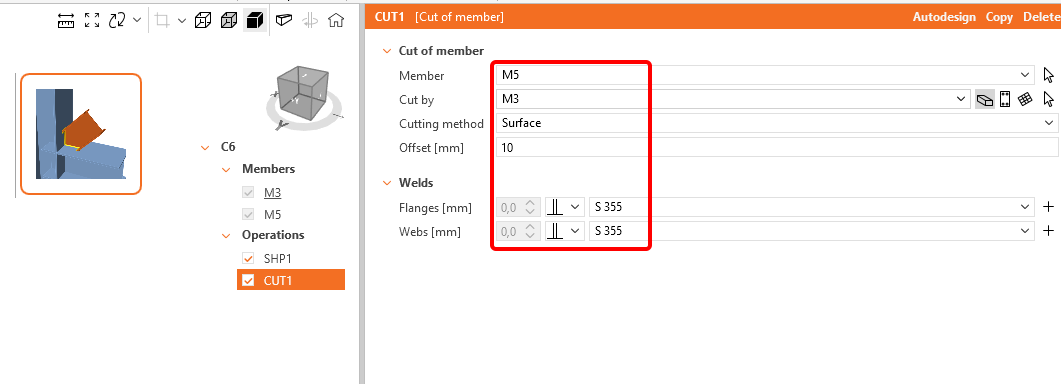Click the Copy button in header

(x=999, y=17)
